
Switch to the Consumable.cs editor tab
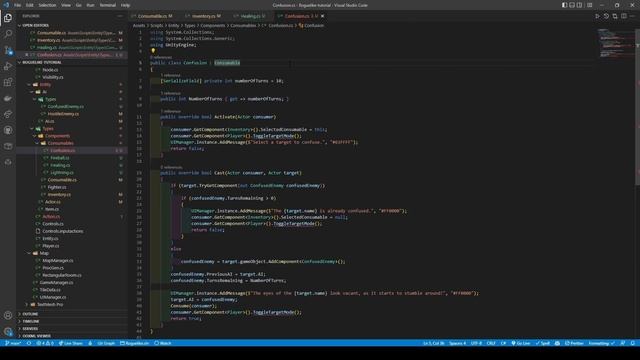153,16
